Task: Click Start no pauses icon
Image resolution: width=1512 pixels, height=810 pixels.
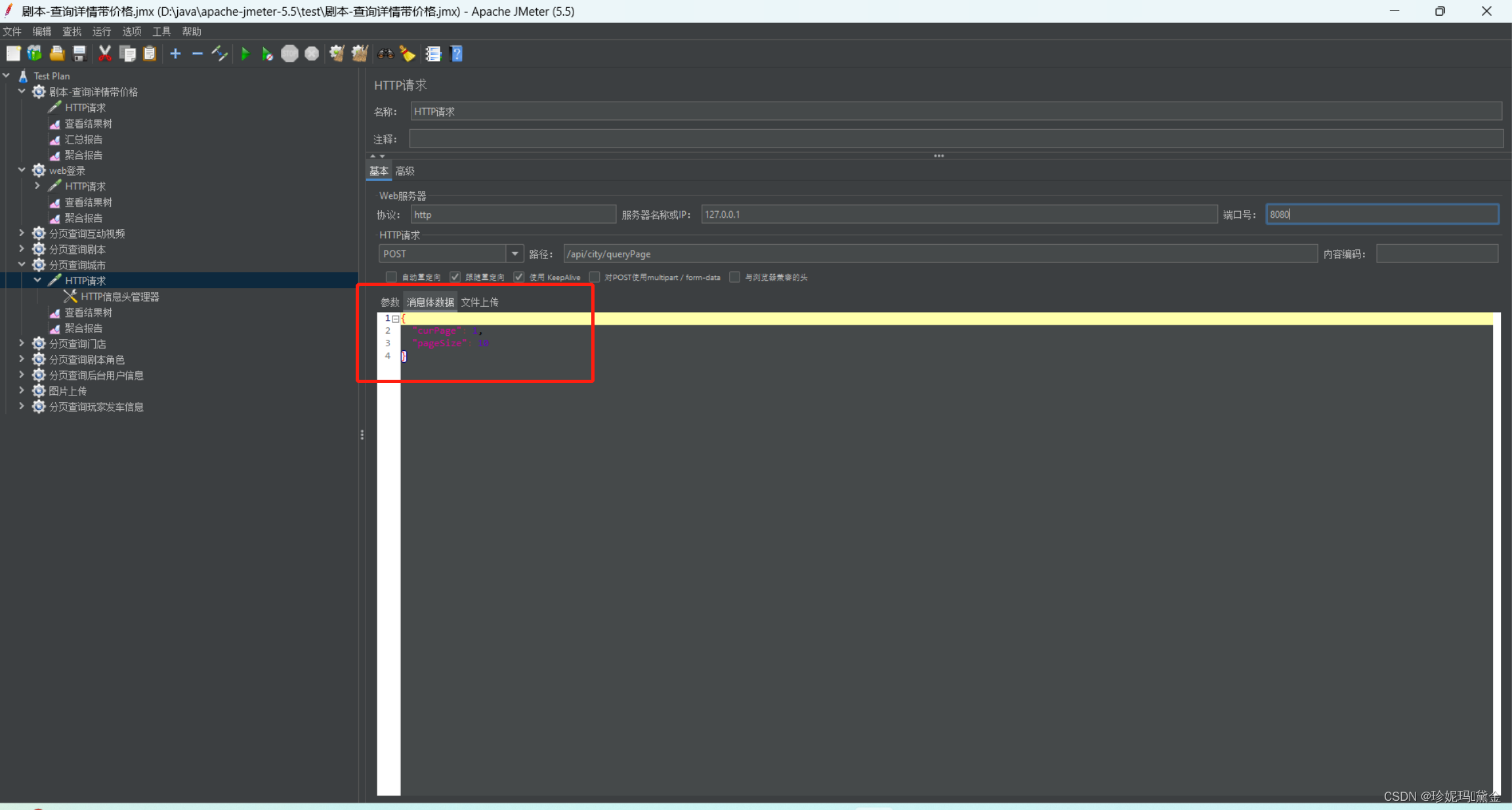Action: 267,54
